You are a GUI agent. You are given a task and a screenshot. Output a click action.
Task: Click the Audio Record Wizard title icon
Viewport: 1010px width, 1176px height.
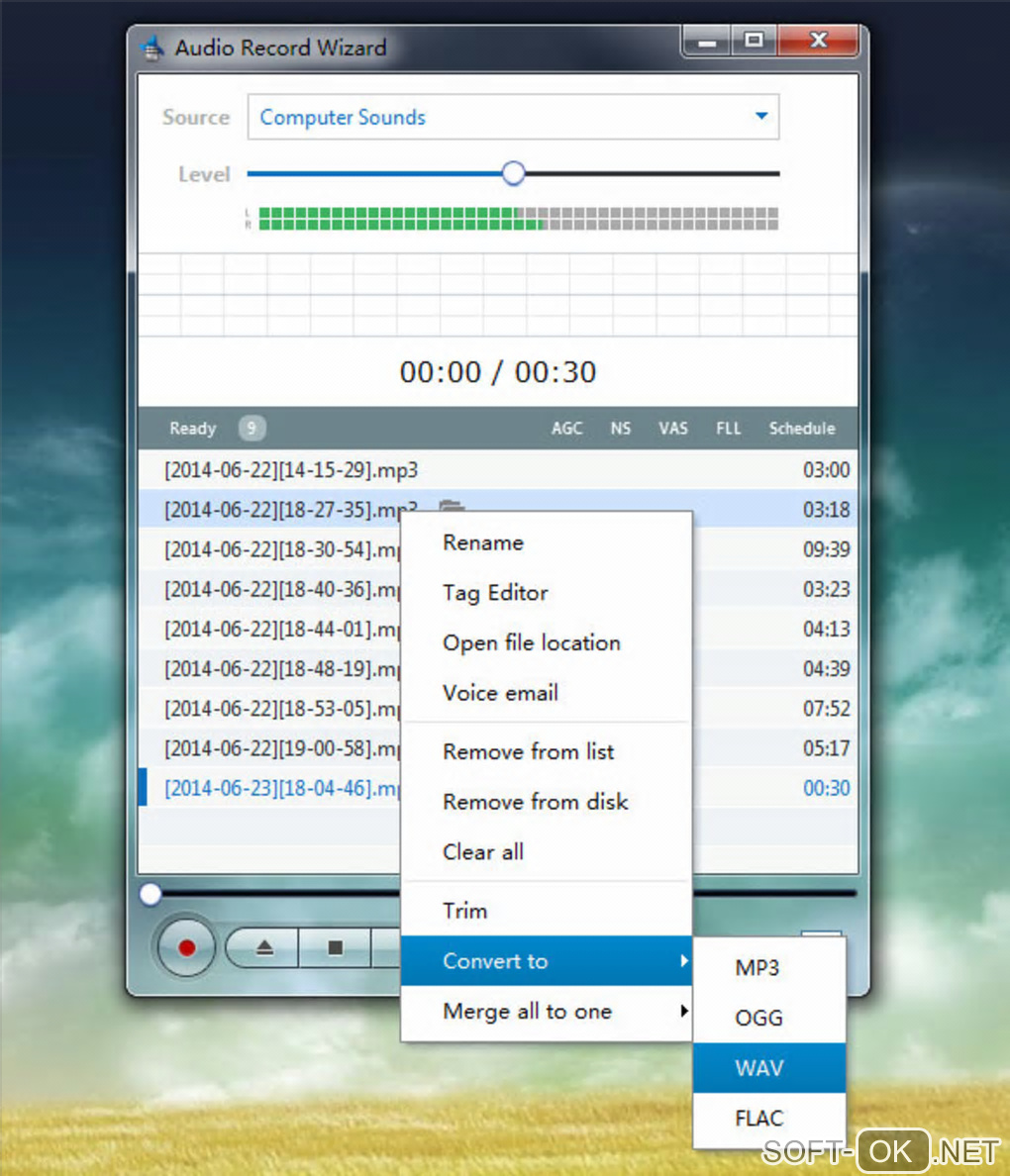(151, 48)
